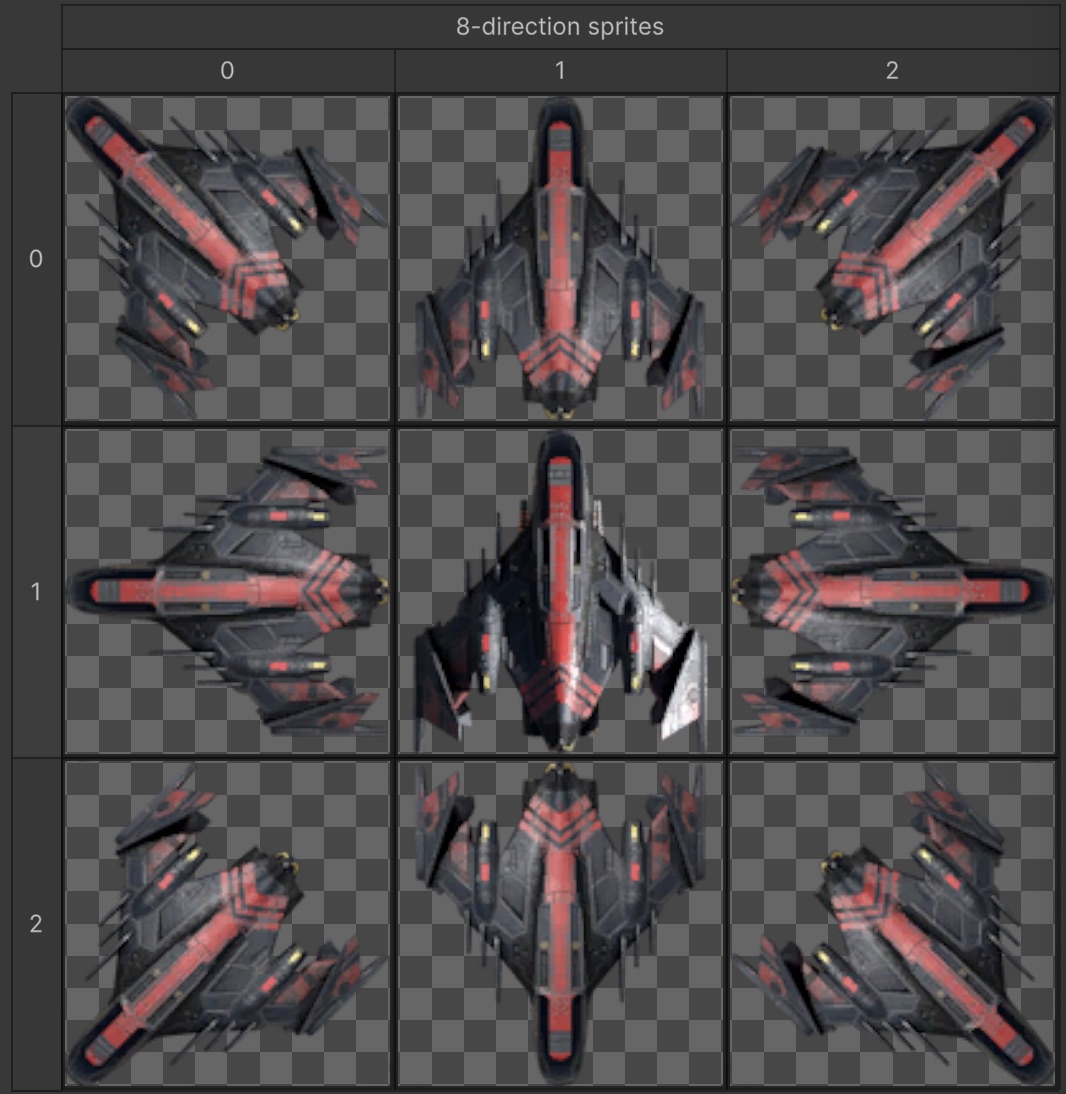Select column header 1
1066x1094 pixels.
pos(559,70)
